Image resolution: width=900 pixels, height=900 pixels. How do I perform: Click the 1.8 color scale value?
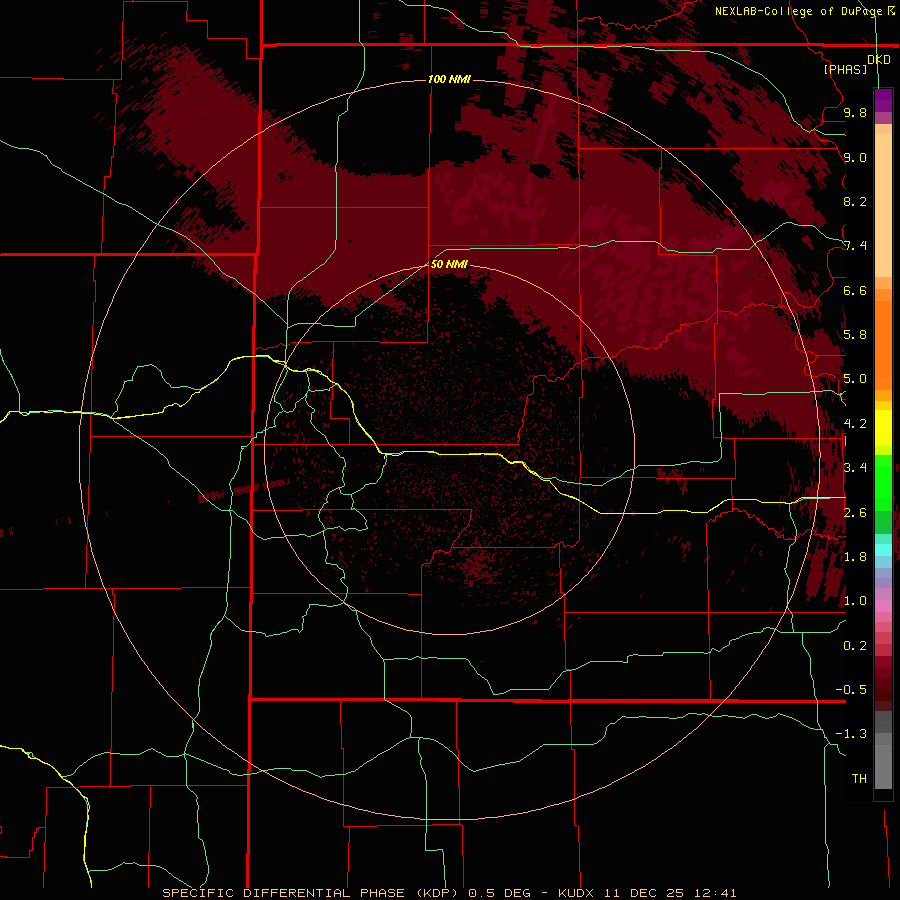pos(855,556)
